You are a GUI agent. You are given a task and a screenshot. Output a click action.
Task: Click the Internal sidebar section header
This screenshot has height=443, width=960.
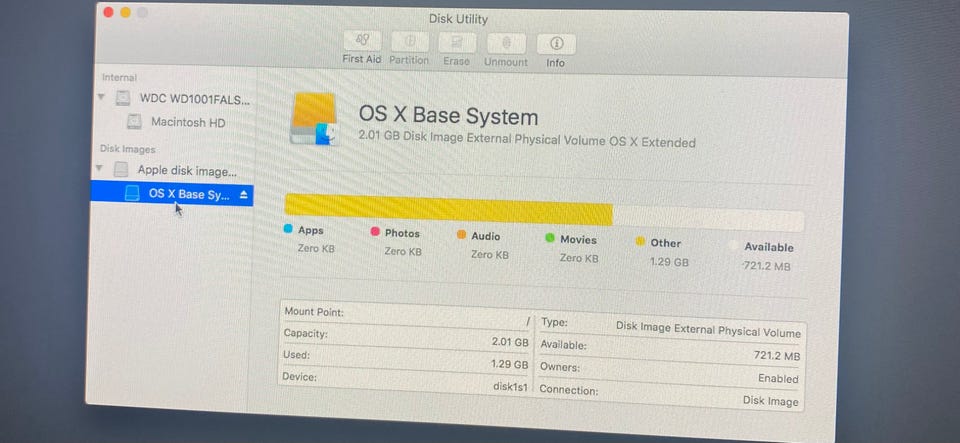119,77
